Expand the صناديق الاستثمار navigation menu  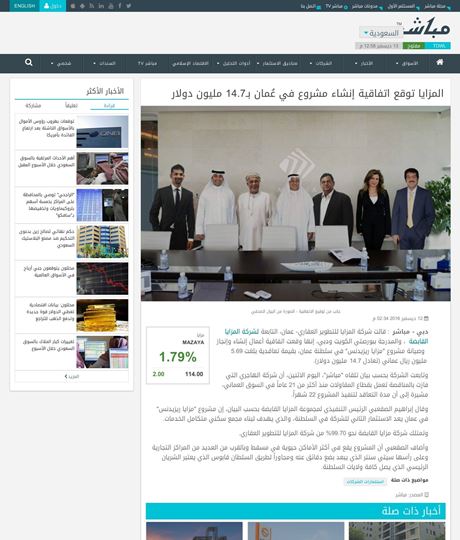pos(278,63)
